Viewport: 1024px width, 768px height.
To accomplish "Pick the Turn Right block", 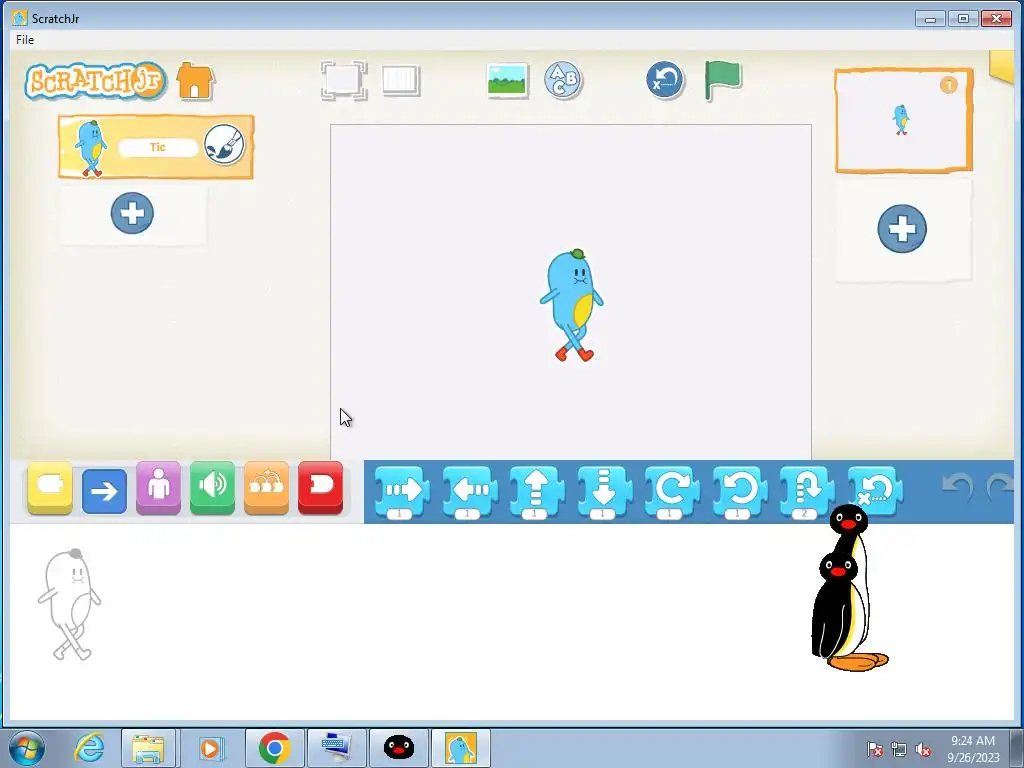I will (671, 492).
